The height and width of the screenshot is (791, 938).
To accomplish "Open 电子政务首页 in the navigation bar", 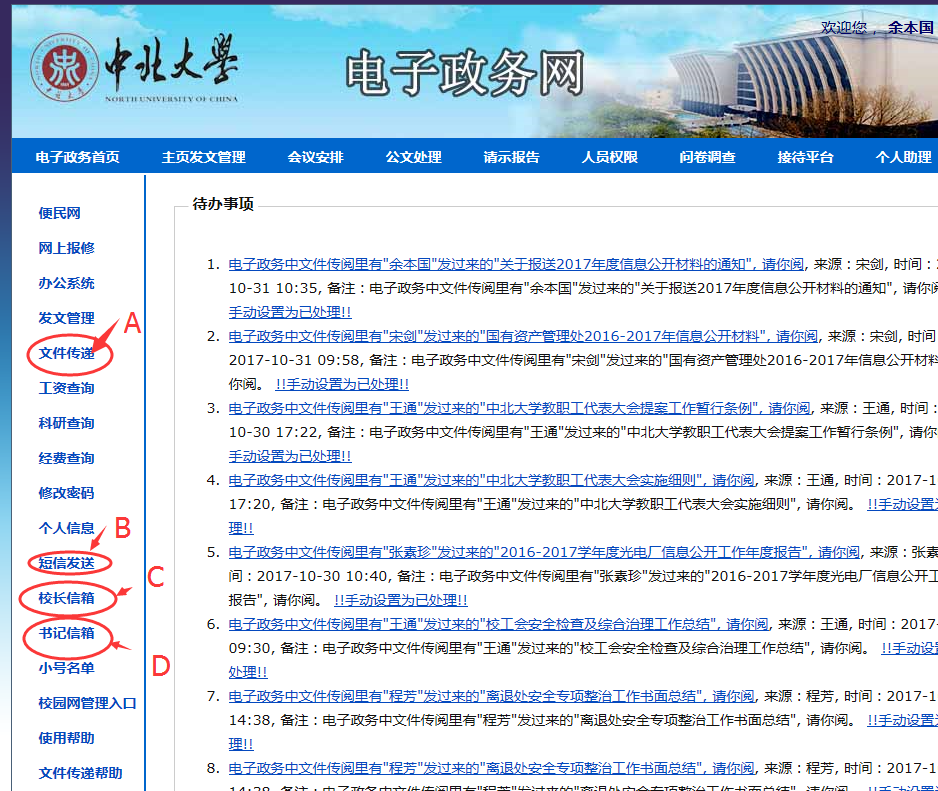I will pyautogui.click(x=77, y=157).
